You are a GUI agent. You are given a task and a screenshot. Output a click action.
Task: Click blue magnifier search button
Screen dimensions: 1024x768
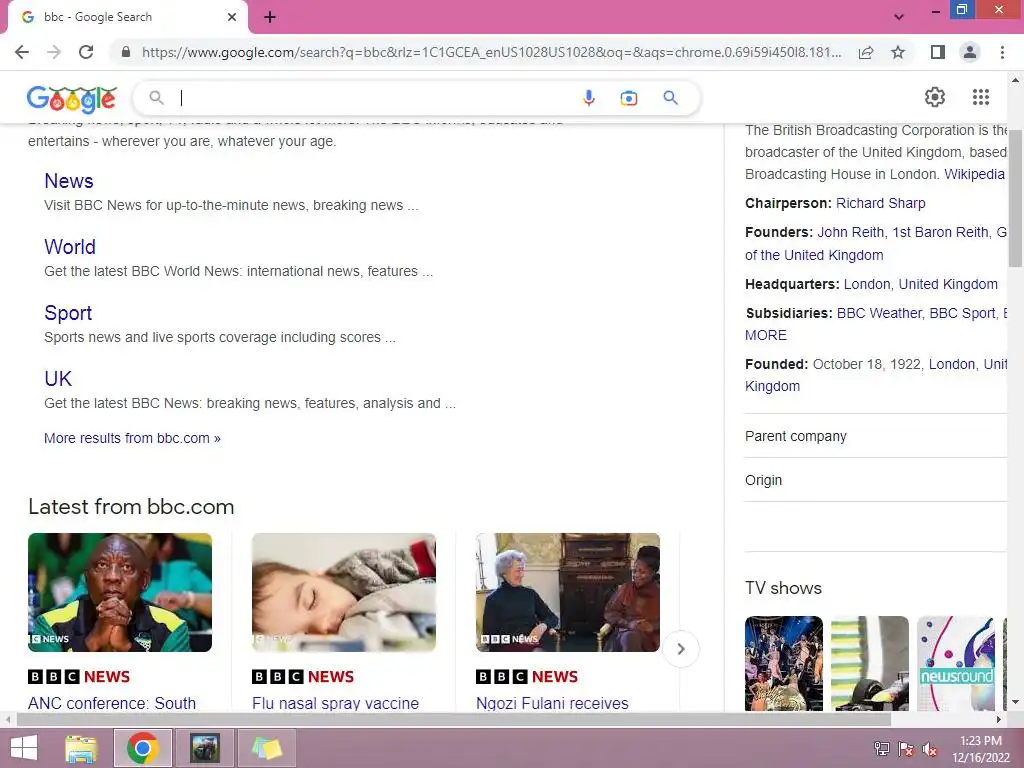pyautogui.click(x=671, y=98)
